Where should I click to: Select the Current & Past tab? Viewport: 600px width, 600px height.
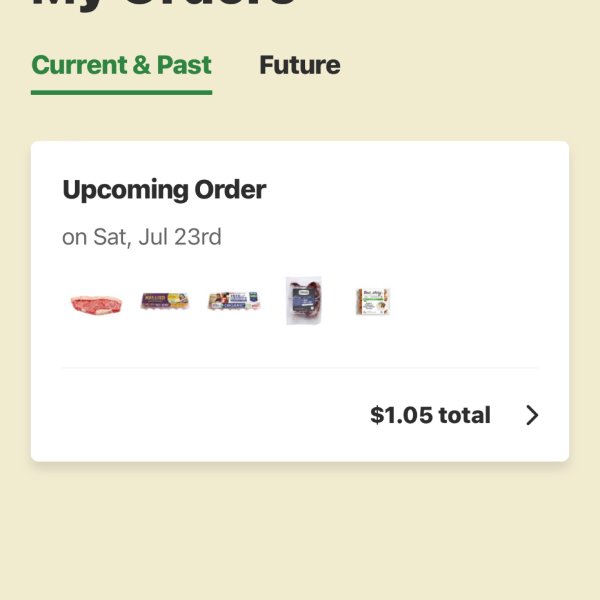121,65
